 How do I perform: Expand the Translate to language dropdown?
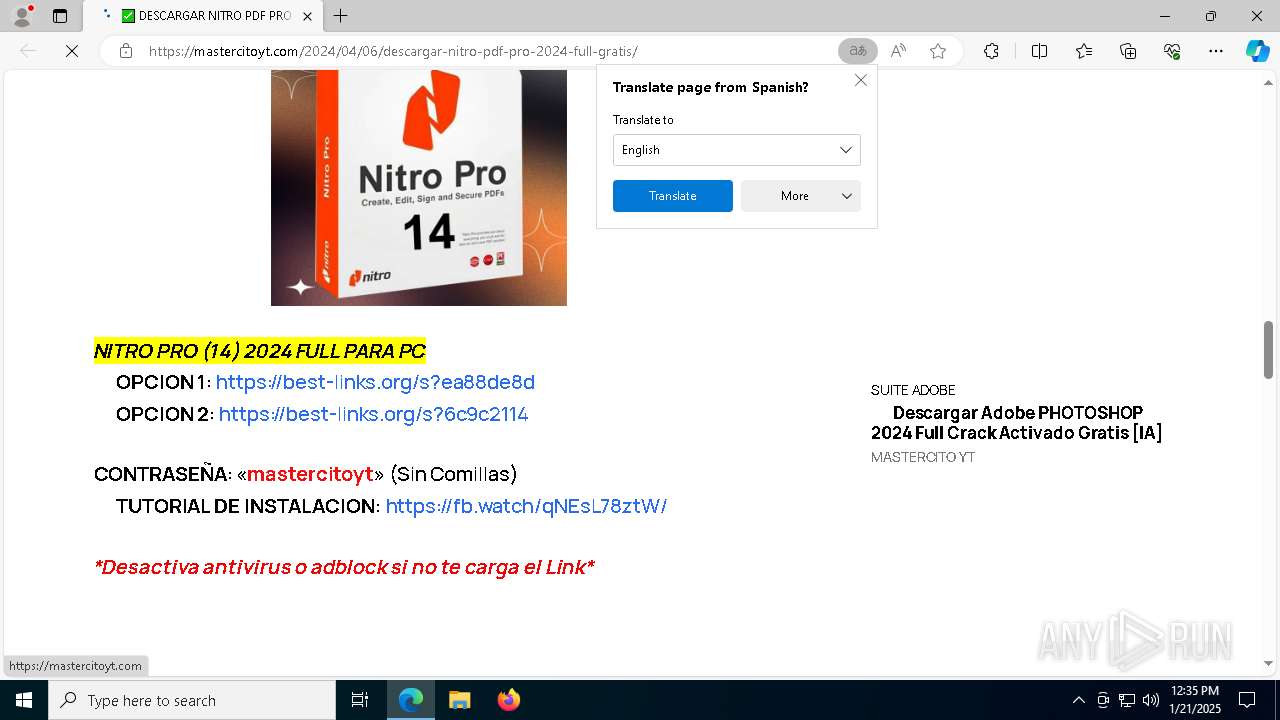[736, 150]
